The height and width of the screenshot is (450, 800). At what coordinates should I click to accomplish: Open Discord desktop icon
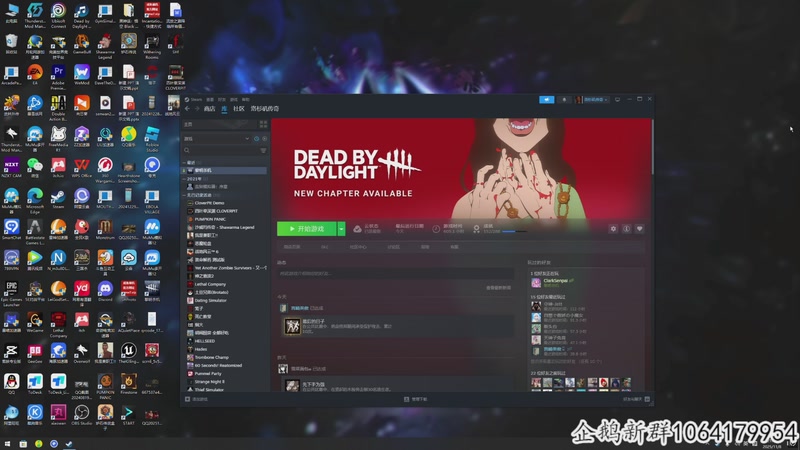pos(105,291)
